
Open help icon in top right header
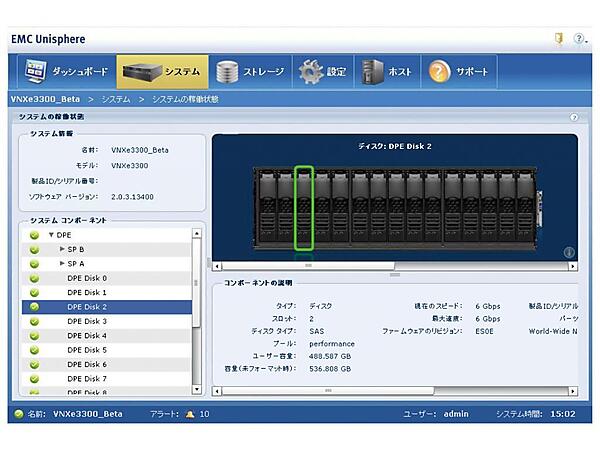579,38
